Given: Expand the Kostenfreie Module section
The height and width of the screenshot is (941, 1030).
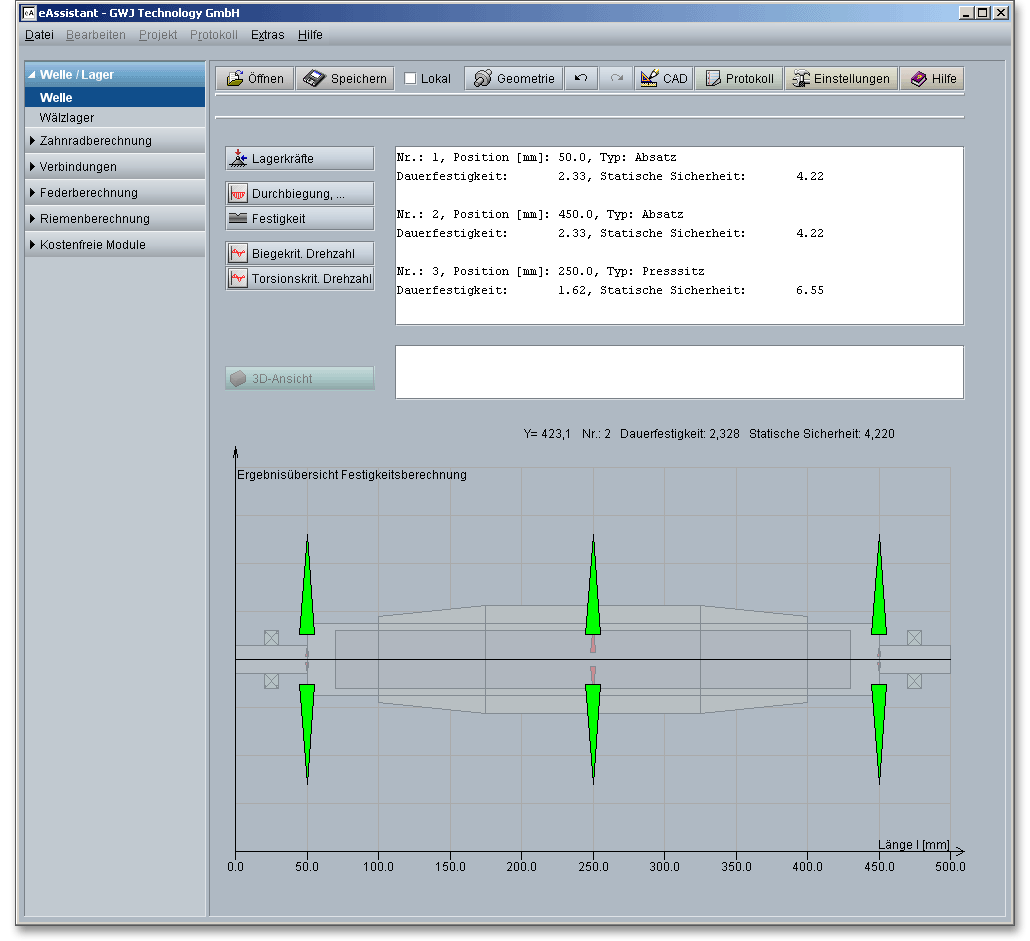Looking at the screenshot, I should [x=92, y=245].
